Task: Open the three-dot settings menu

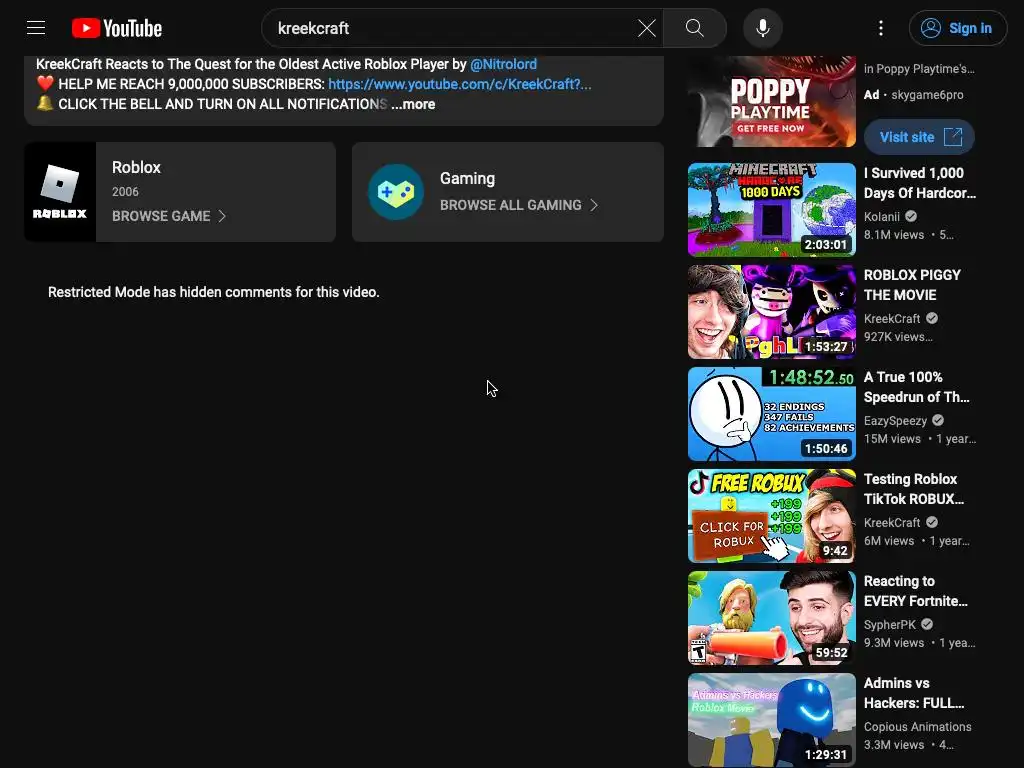Action: coord(881,28)
